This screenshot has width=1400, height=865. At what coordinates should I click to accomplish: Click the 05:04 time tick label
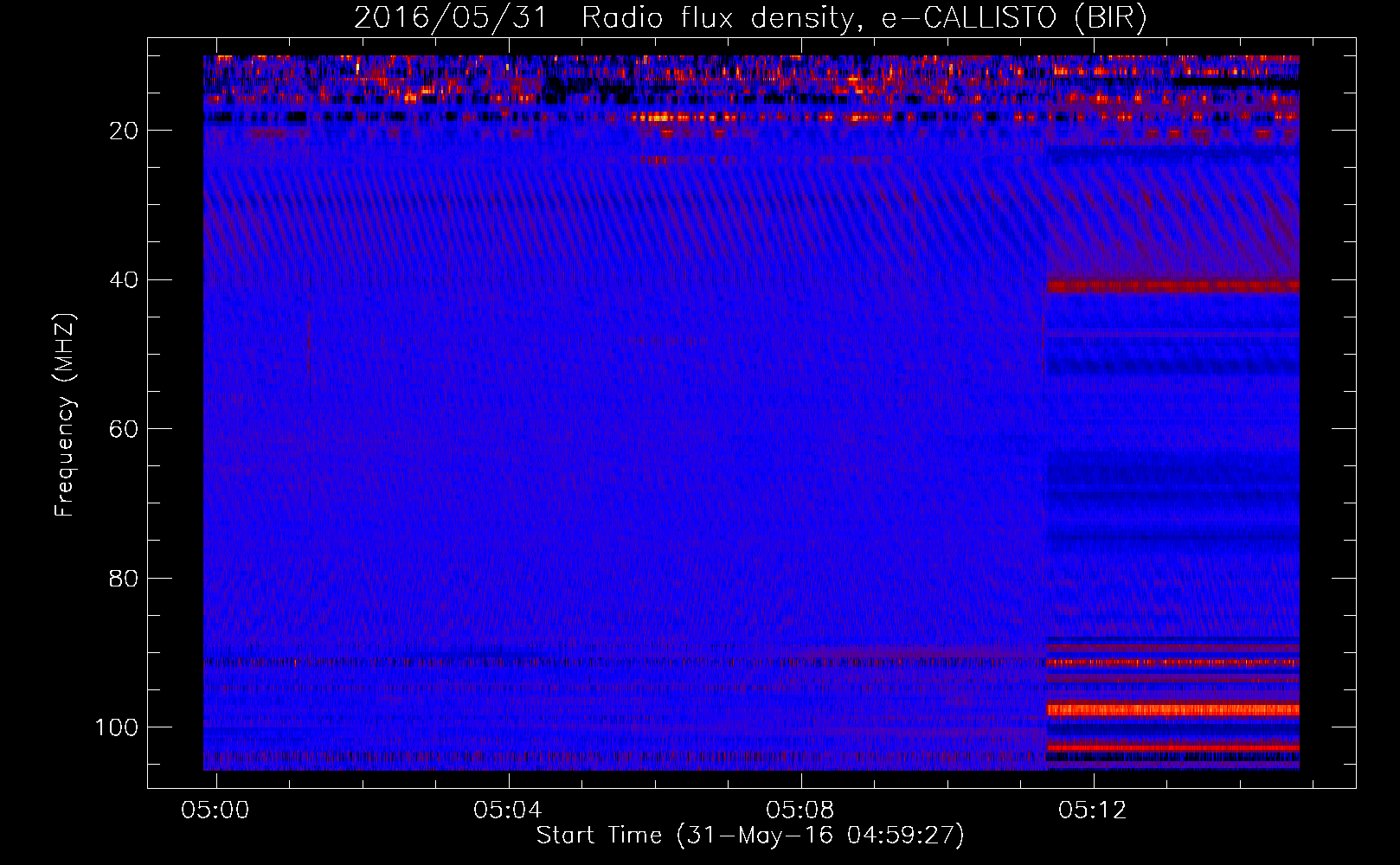[508, 811]
